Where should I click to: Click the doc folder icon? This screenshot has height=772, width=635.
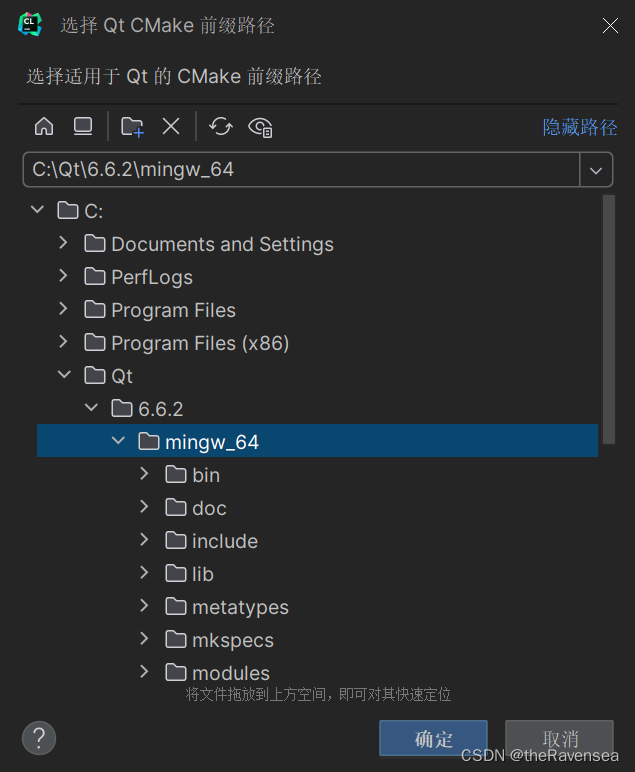[x=176, y=508]
